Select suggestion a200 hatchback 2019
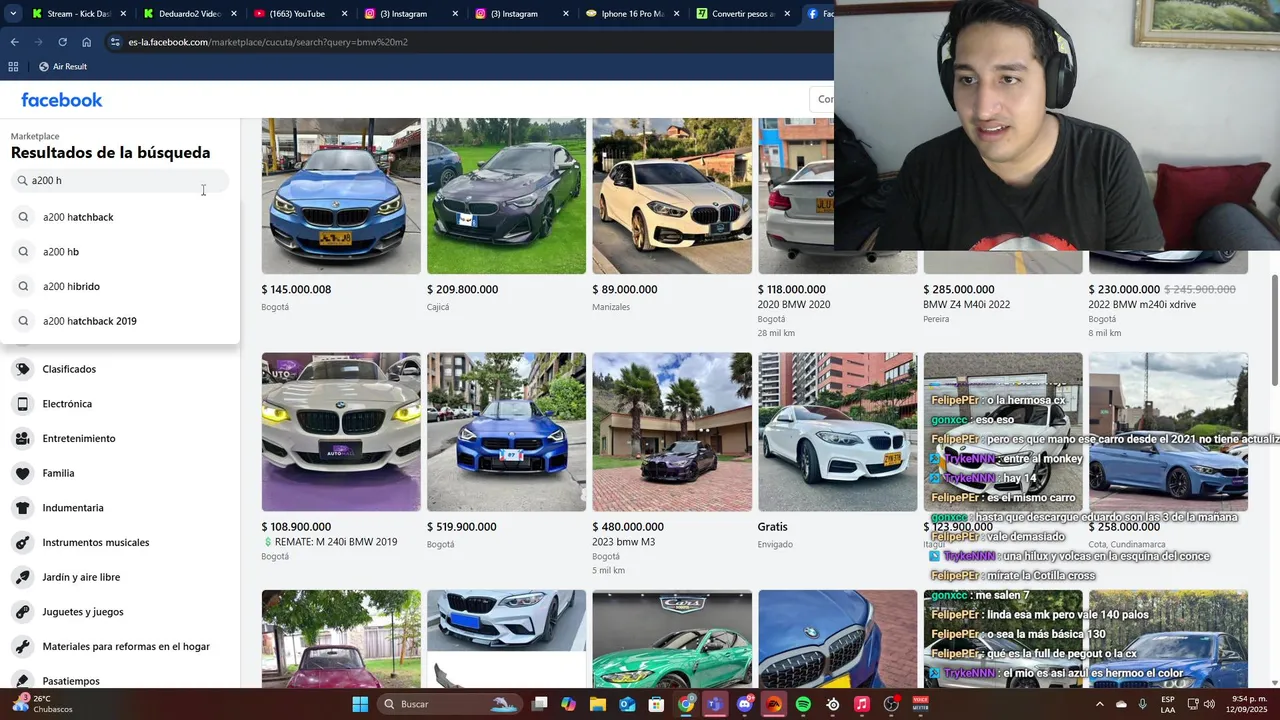The width and height of the screenshot is (1280, 720). [x=120, y=321]
